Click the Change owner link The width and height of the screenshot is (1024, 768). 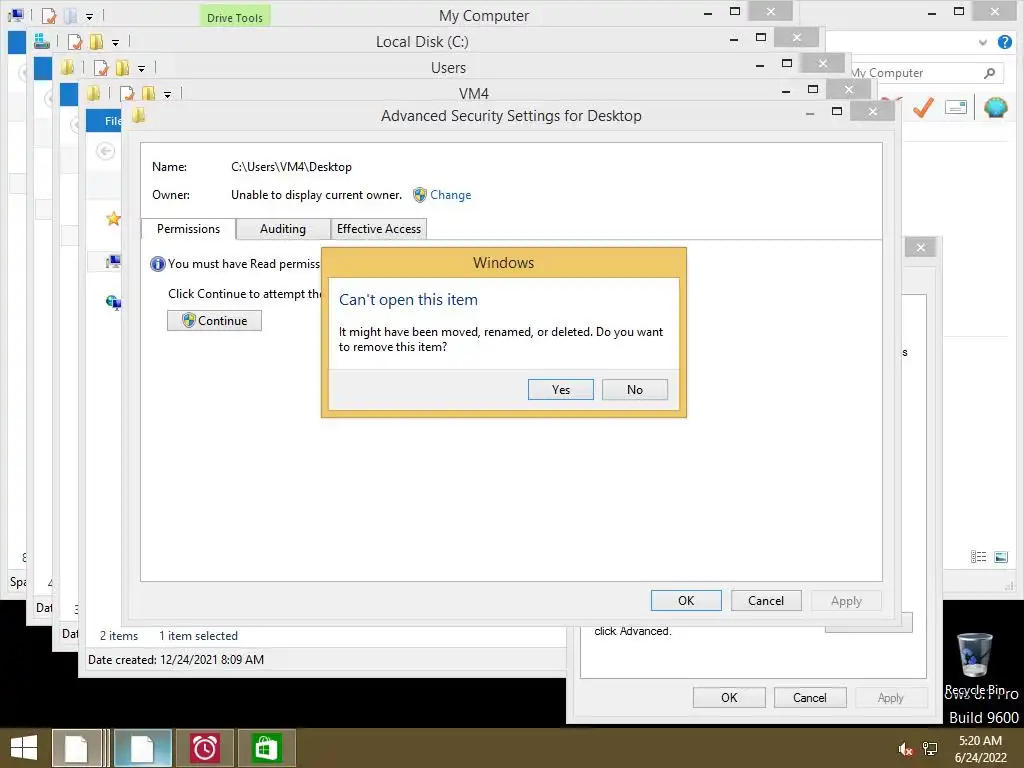[x=451, y=195]
